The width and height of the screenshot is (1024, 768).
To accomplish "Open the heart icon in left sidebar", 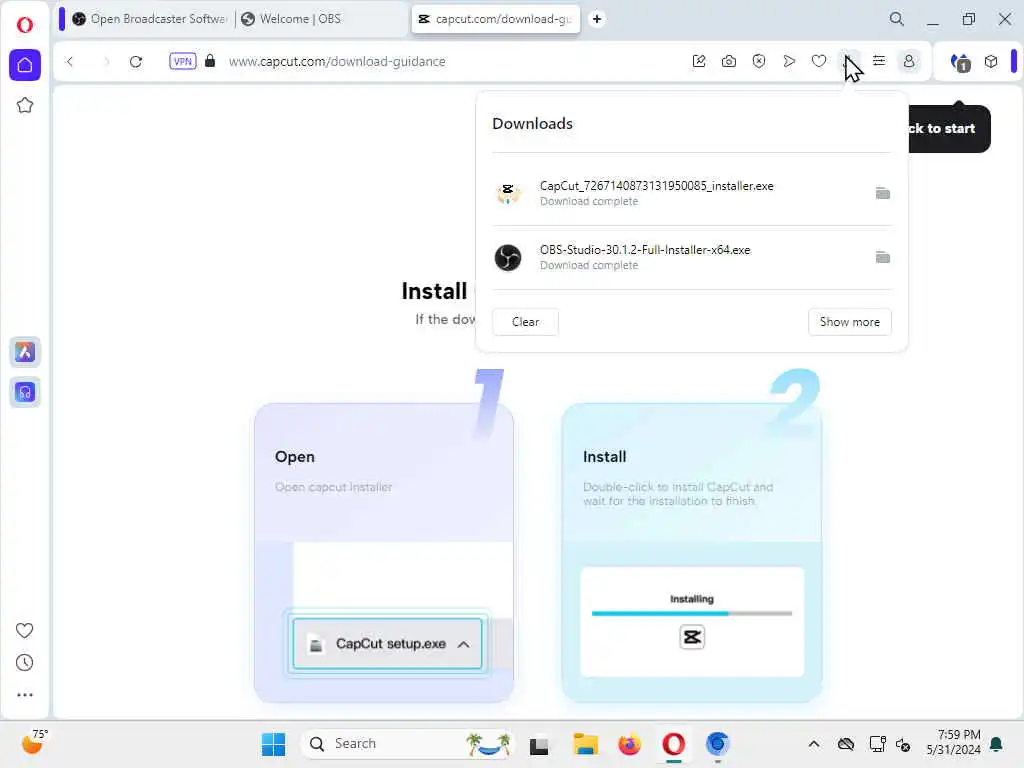I will (25, 630).
